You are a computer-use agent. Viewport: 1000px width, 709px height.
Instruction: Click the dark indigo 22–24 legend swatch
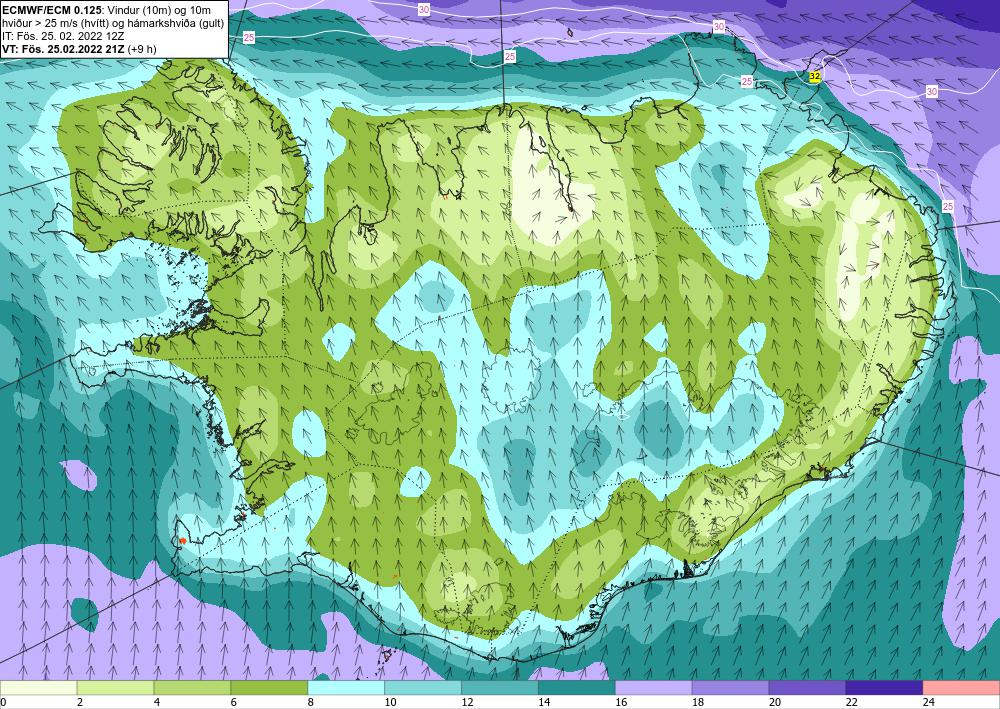coord(884,688)
